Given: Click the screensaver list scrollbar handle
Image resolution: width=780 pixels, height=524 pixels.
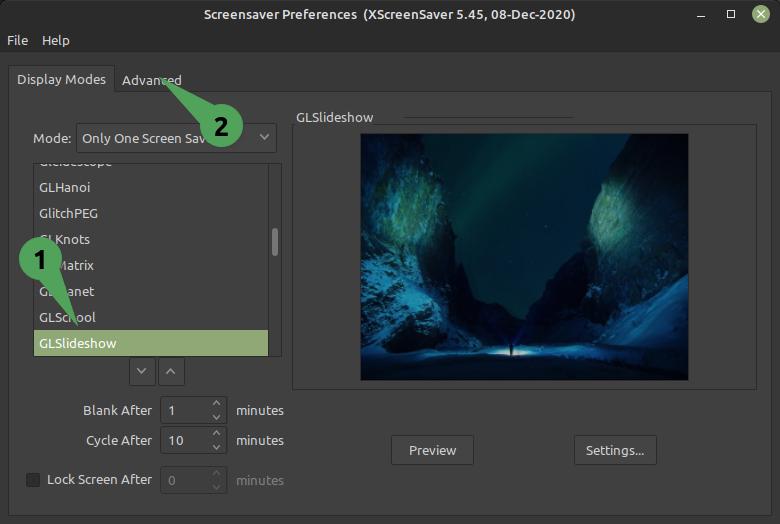Looking at the screenshot, I should tap(275, 242).
